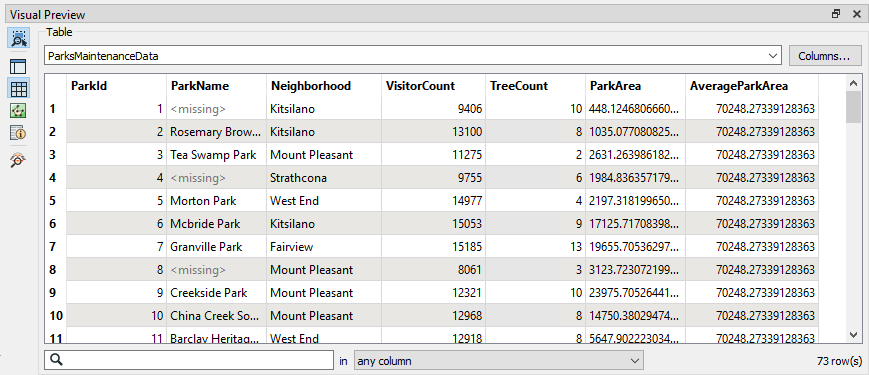Screen dimensions: 869x375
Task: Click the search magnifier icon in search box
Action: point(55,361)
